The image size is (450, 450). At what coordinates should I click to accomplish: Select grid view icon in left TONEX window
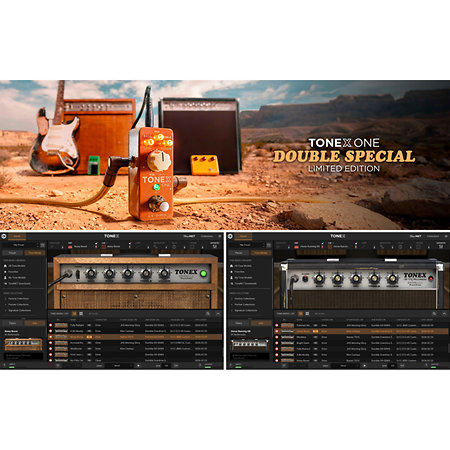click(x=81, y=314)
